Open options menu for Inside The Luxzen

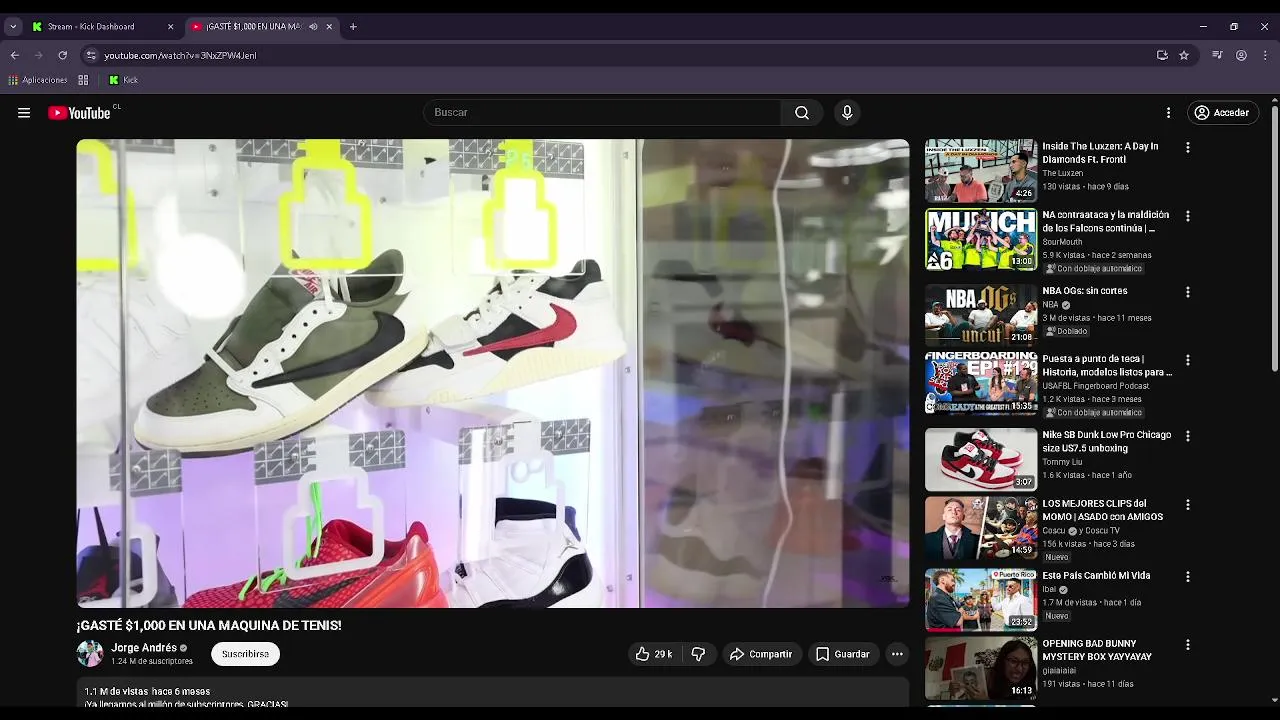pyautogui.click(x=1188, y=147)
